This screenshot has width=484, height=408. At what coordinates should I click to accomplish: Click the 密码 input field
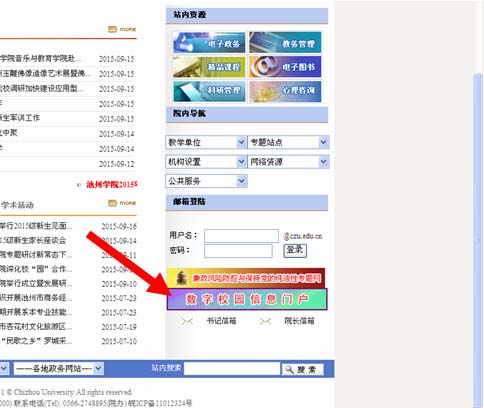tap(238, 251)
